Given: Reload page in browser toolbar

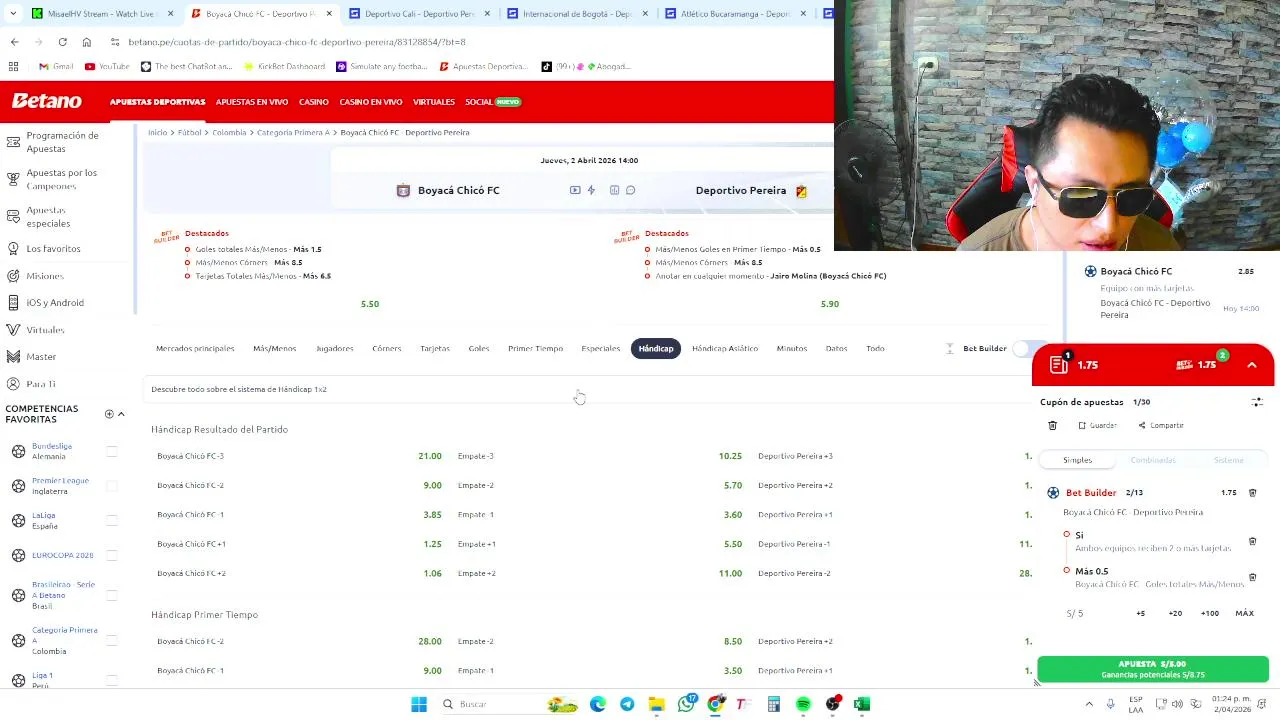Looking at the screenshot, I should pyautogui.click(x=62, y=42).
